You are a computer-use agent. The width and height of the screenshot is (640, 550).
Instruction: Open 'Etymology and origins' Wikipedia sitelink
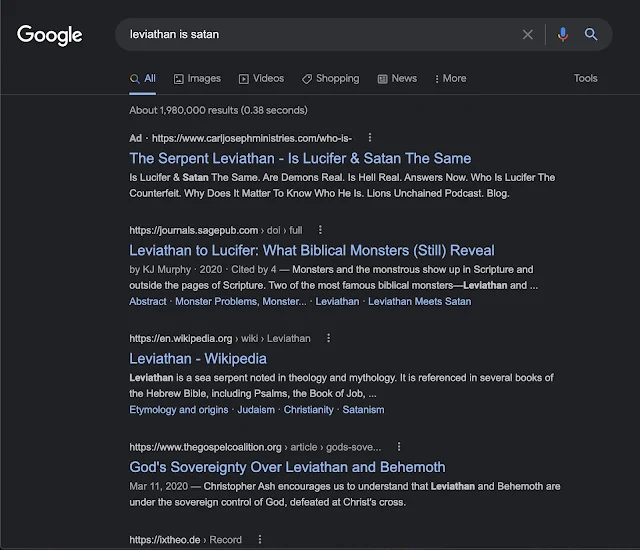pyautogui.click(x=179, y=410)
